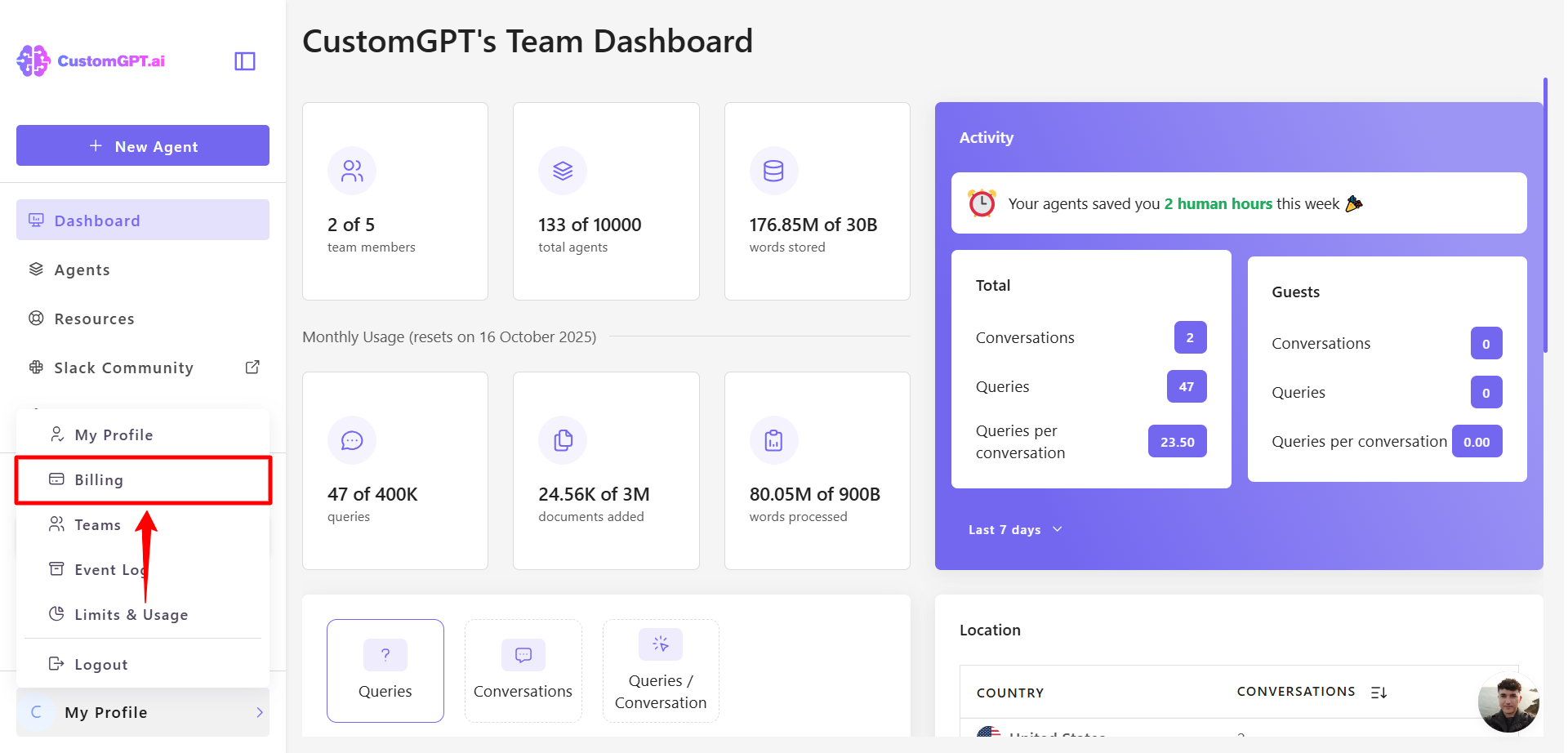Select the Queries chart tab
This screenshot has height=753, width=1568.
coord(385,671)
